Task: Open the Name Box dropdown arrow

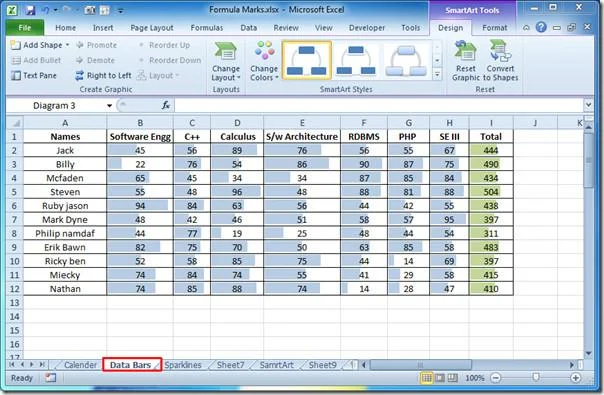Action: pyautogui.click(x=109, y=106)
